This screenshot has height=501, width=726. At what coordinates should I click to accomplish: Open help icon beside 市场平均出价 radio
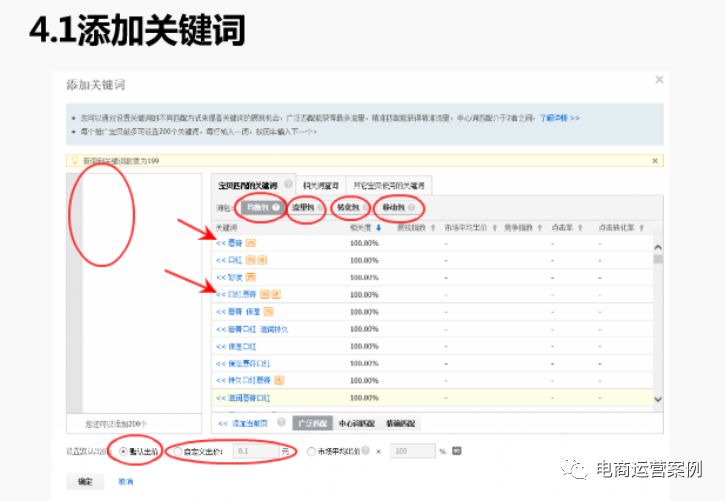click(x=366, y=450)
